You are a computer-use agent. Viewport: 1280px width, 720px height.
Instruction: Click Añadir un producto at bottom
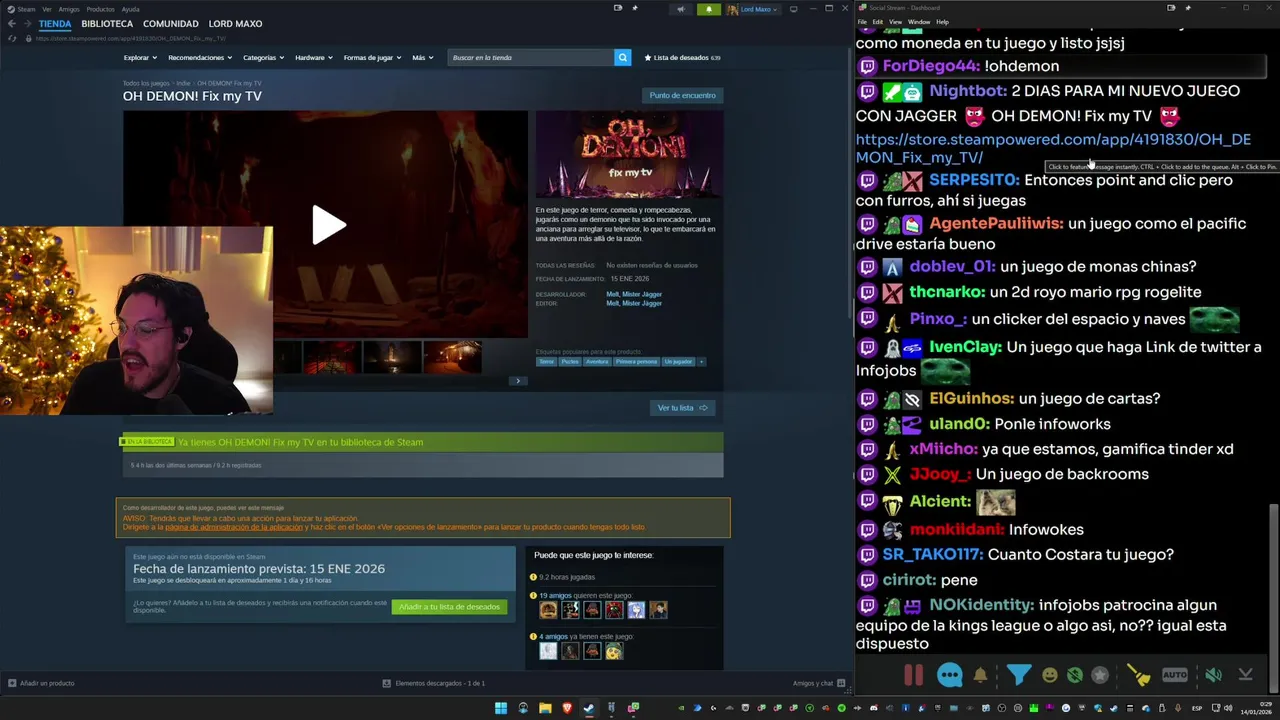tap(41, 683)
